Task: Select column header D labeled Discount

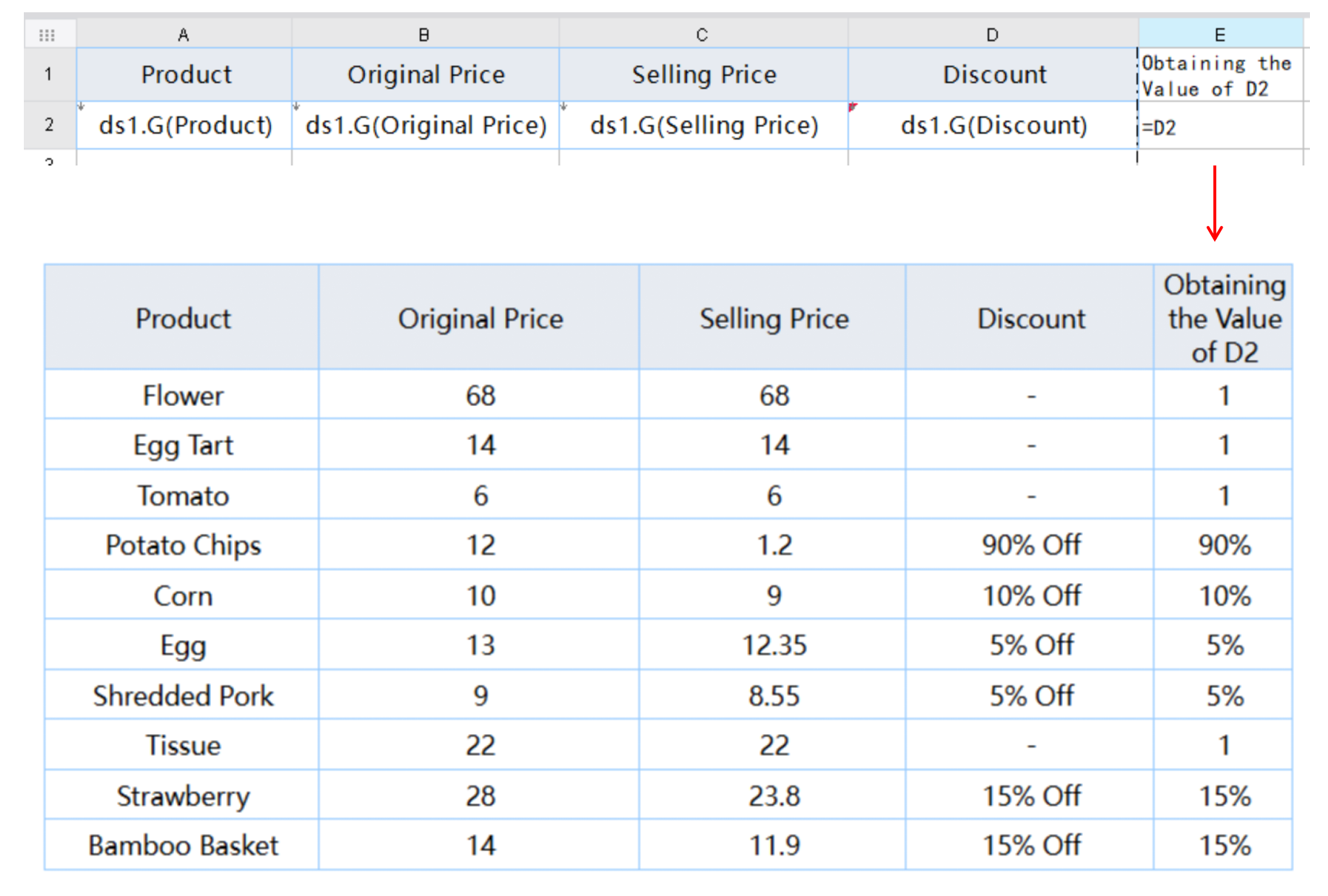Action: [x=993, y=33]
